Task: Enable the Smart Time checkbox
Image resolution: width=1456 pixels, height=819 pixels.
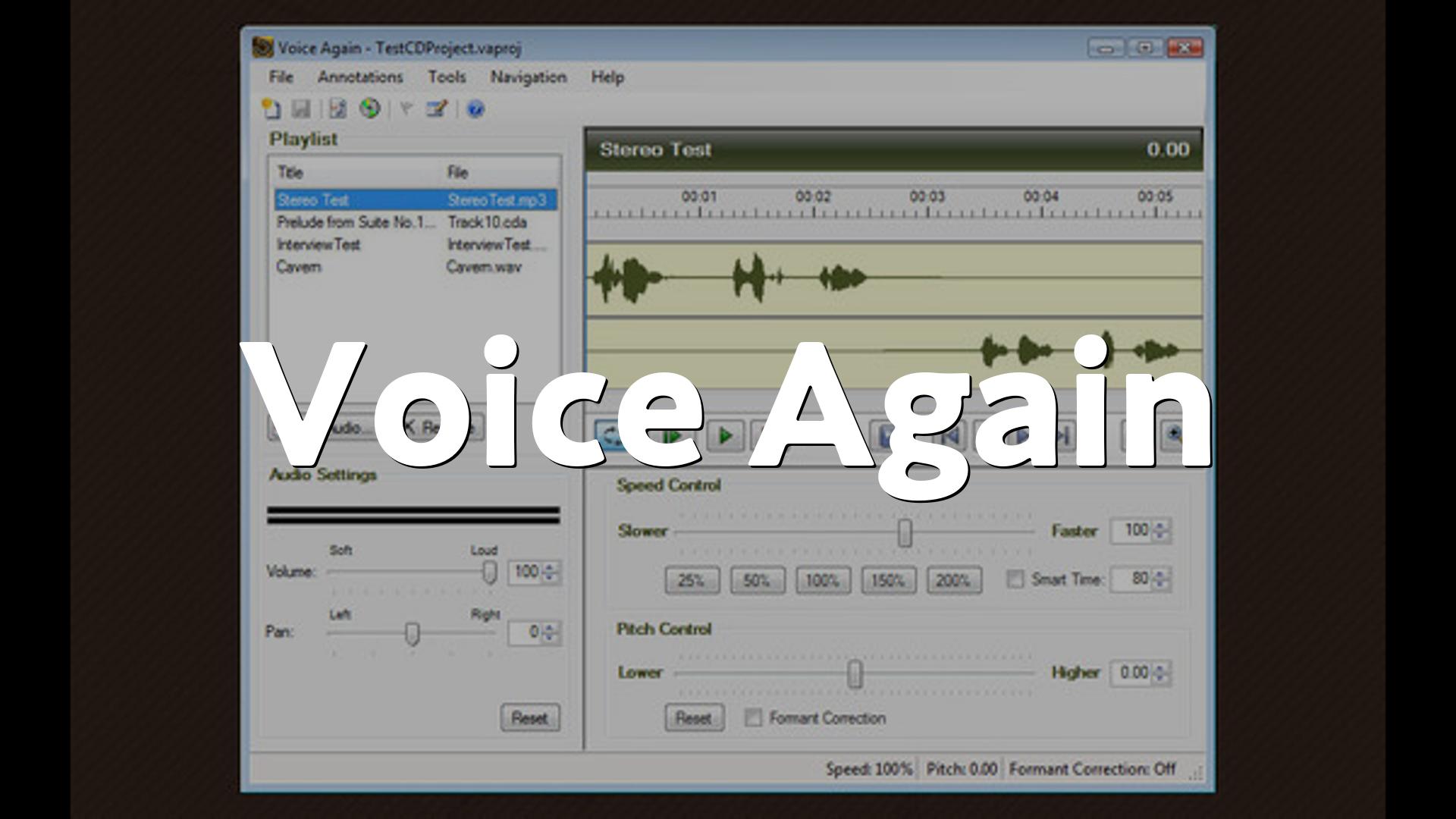Action: point(1015,579)
